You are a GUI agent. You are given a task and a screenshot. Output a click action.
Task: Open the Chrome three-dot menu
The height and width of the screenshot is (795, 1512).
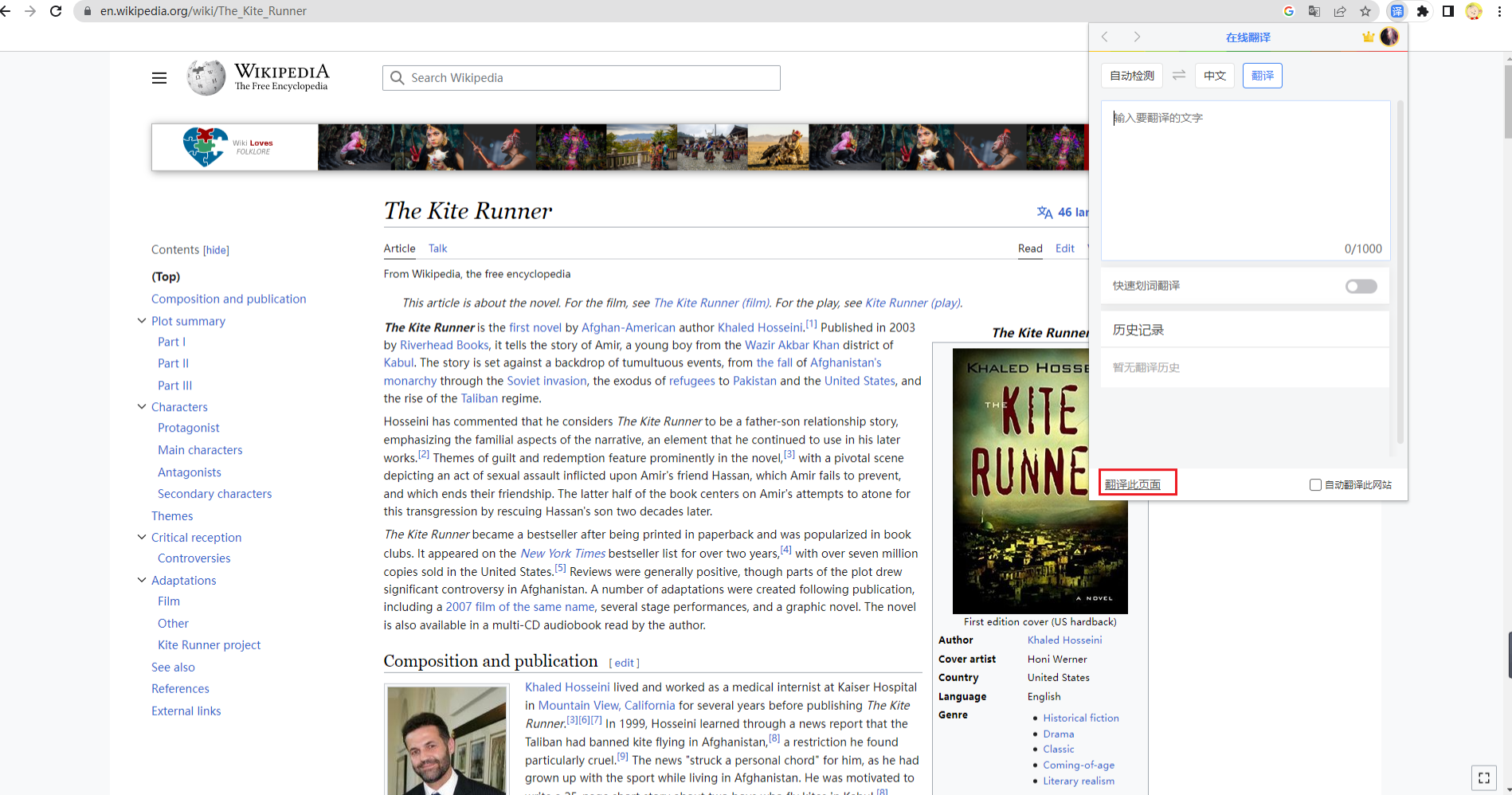pos(1499,11)
